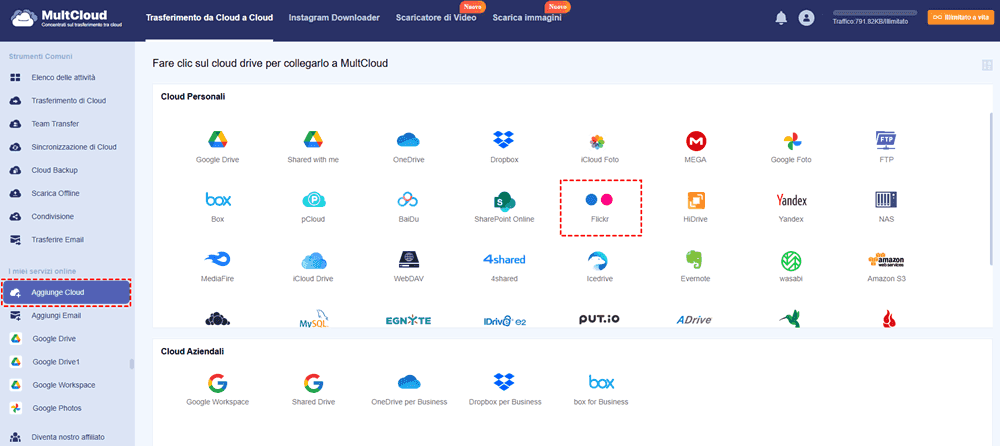Choose OneDrive per Business
Image resolution: width=1000 pixels, height=446 pixels.
click(x=409, y=382)
